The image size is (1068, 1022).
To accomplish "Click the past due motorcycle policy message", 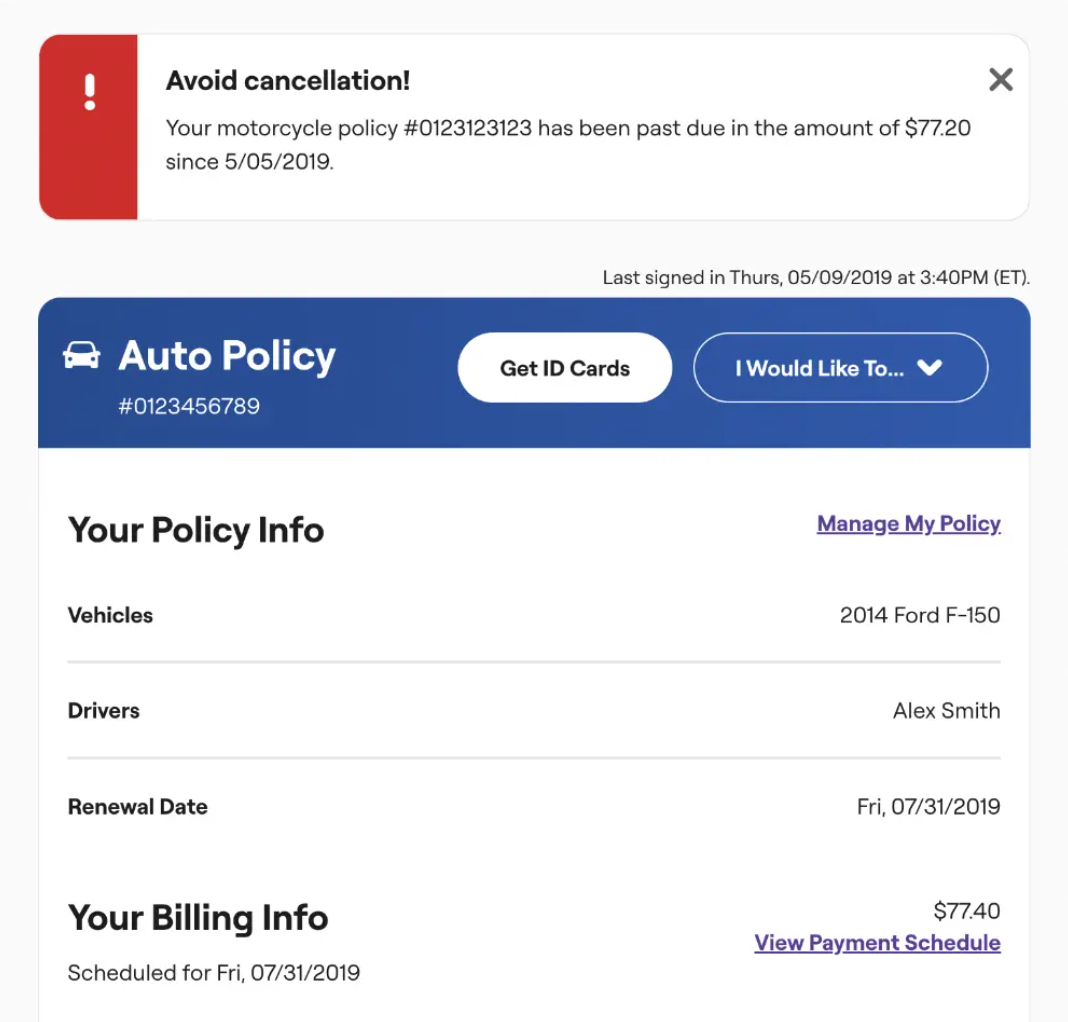I will click(567, 144).
